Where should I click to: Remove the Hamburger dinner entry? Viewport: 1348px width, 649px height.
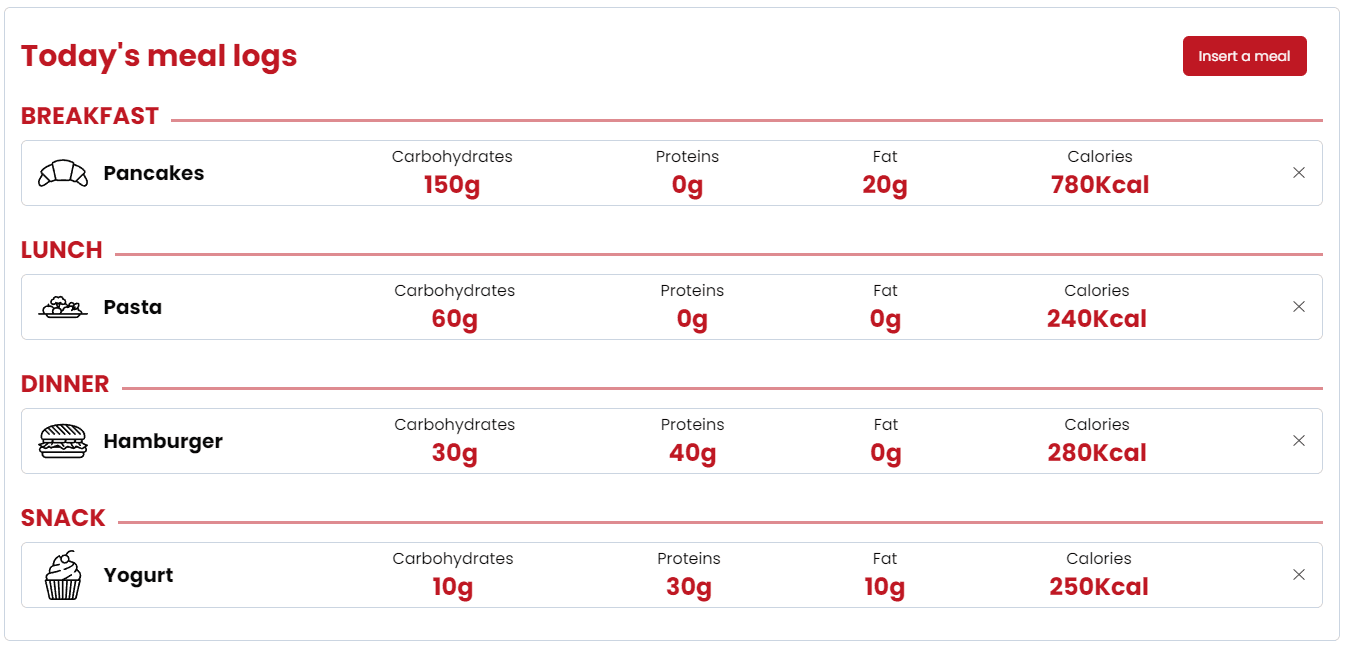(1299, 441)
